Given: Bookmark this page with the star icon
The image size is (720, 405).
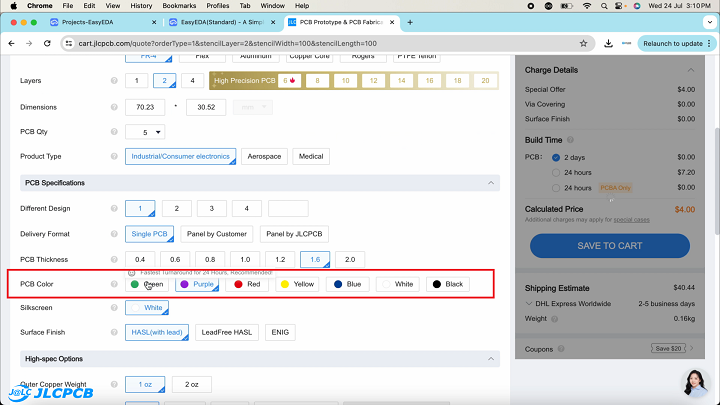Looking at the screenshot, I should (584, 43).
